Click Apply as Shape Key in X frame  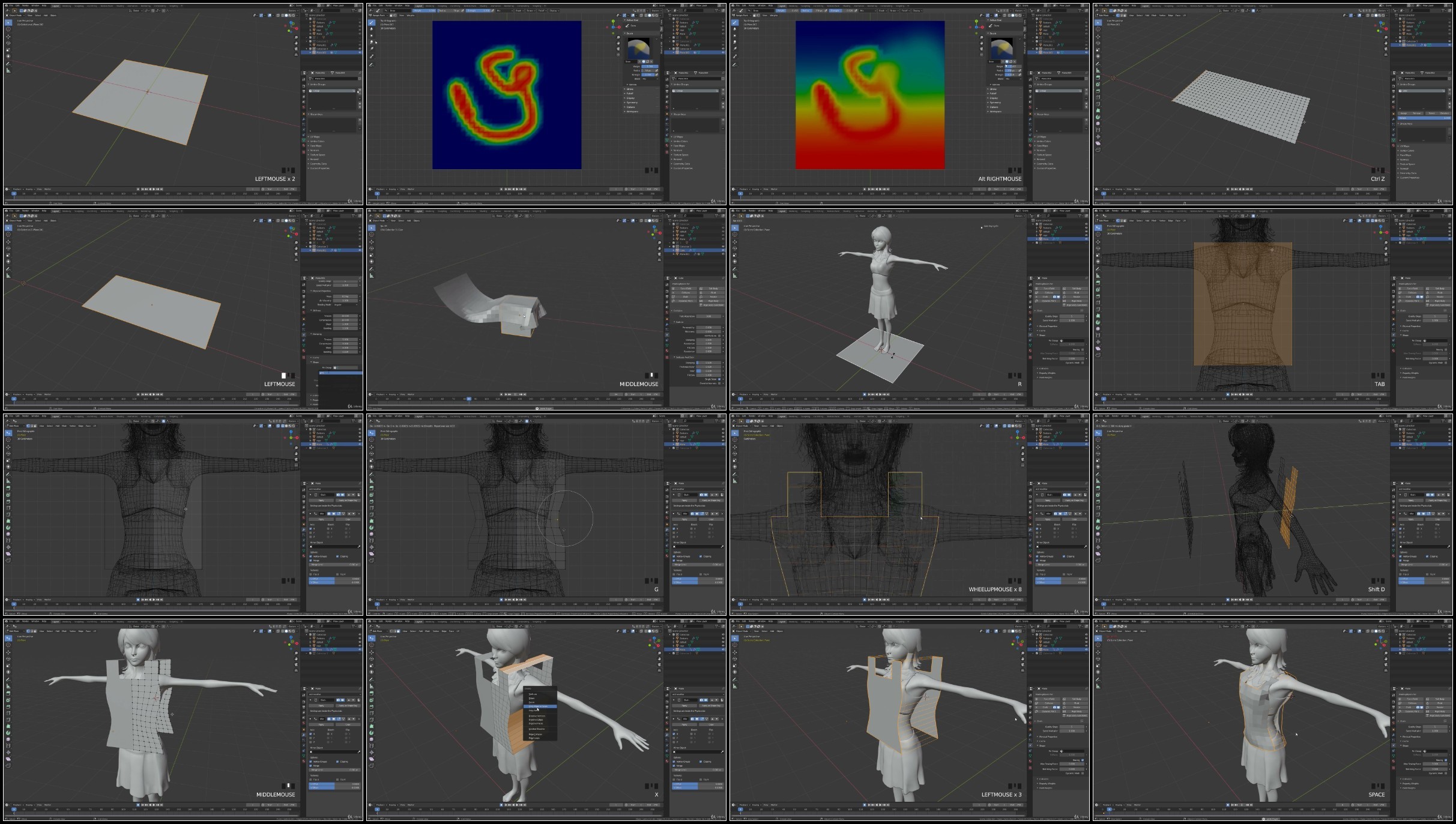711,706
